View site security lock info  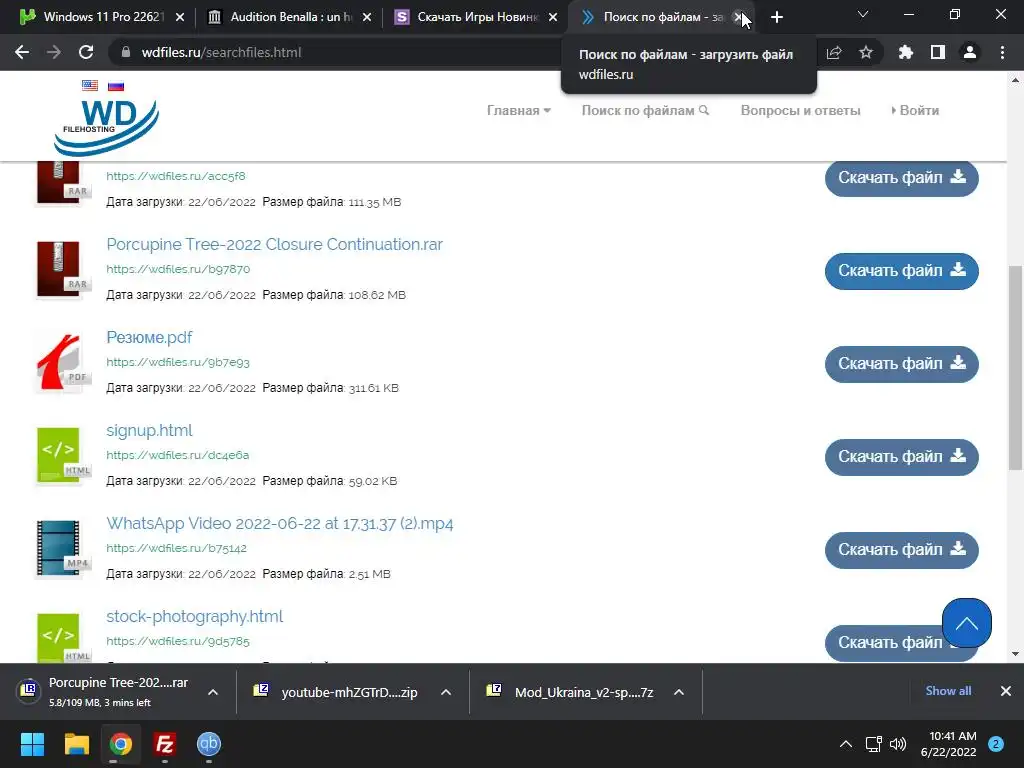click(125, 52)
